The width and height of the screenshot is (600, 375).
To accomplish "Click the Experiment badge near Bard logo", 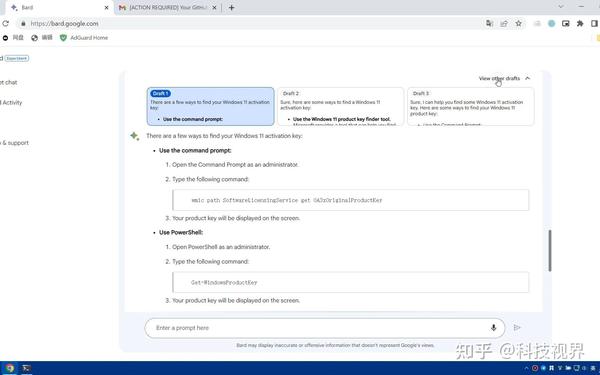I will tap(17, 58).
